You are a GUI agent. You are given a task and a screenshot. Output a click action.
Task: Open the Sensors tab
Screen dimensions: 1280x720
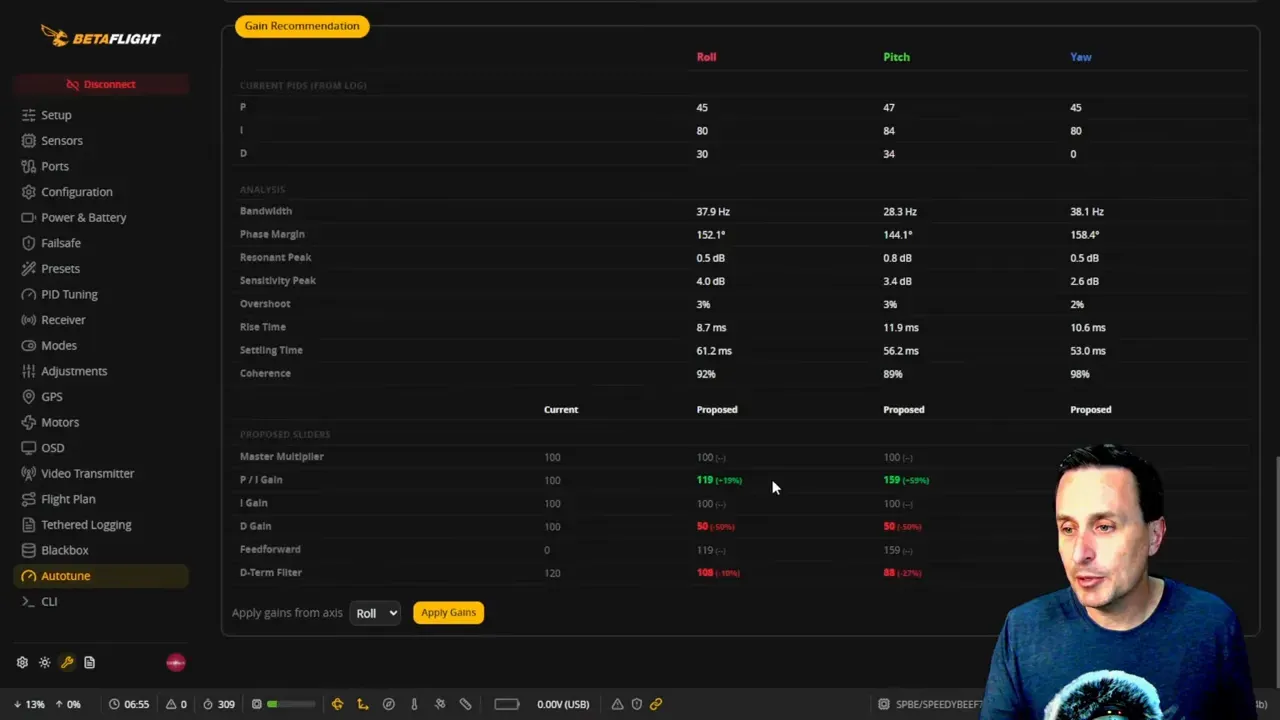pos(61,141)
